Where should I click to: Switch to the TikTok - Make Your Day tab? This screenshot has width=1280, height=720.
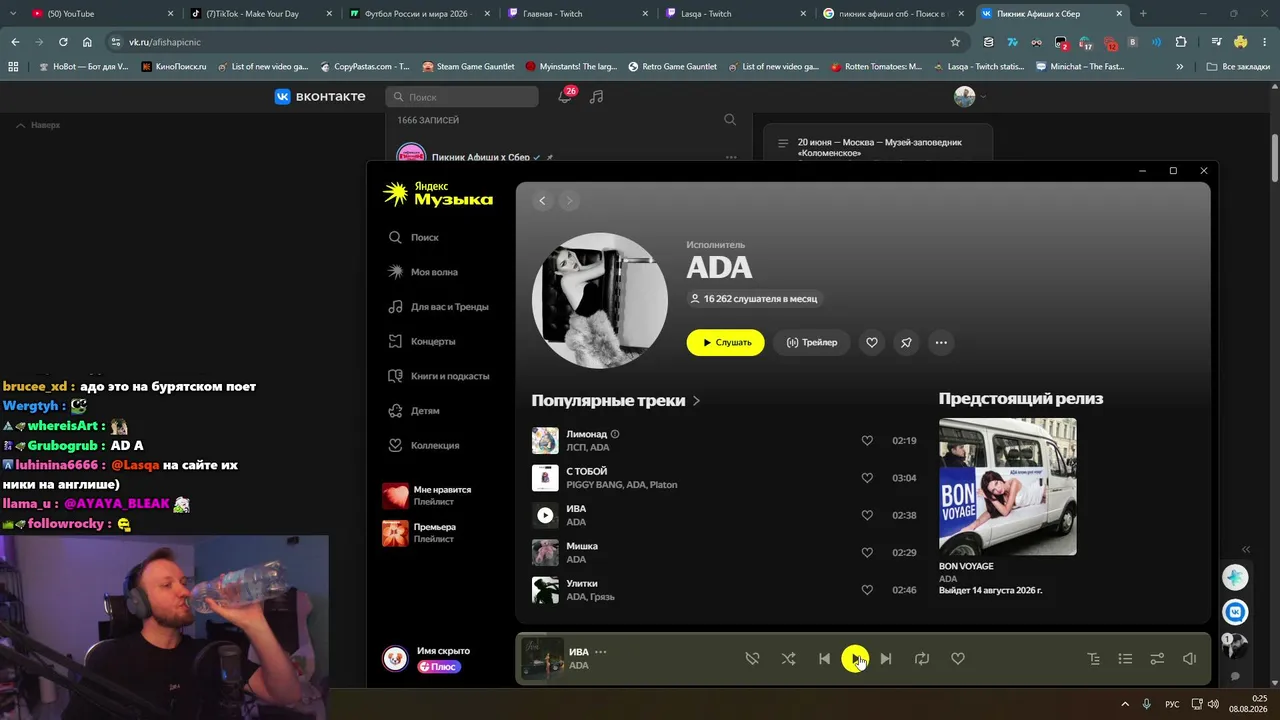(262, 14)
